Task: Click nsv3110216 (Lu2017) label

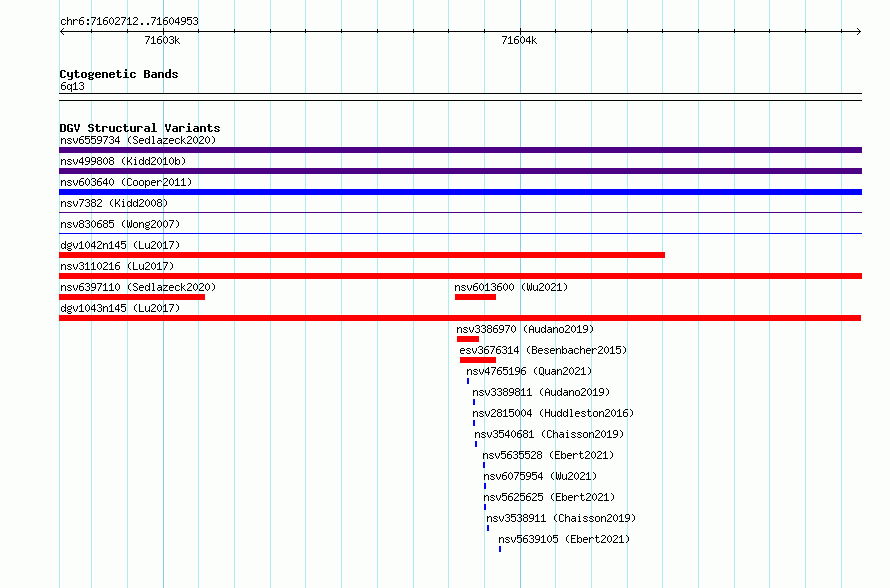Action: point(117,266)
